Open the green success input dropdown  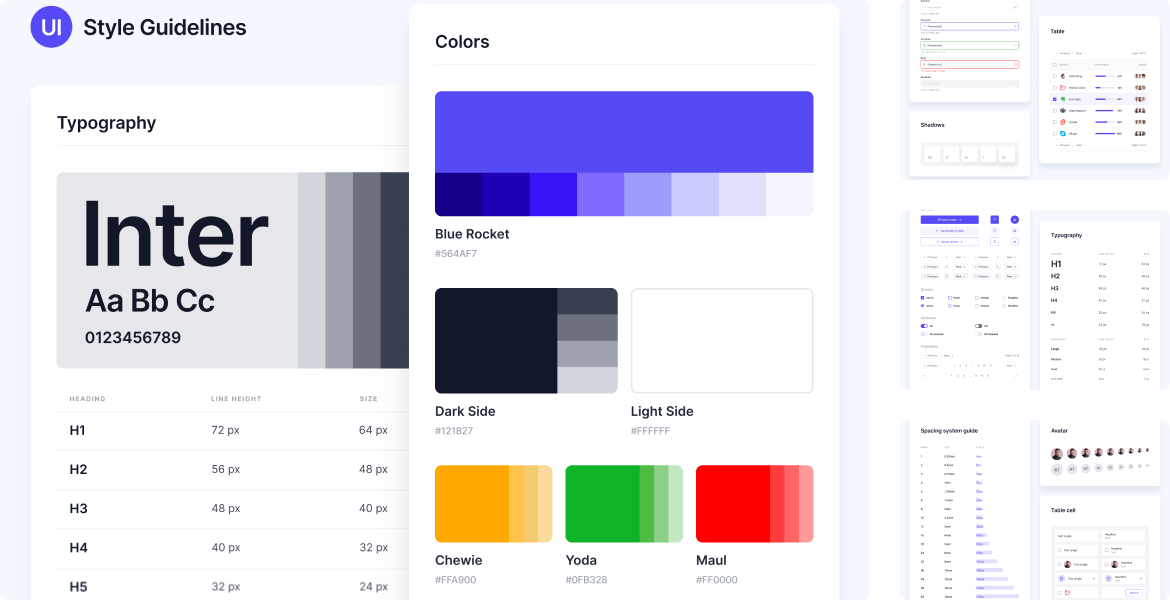1015,45
